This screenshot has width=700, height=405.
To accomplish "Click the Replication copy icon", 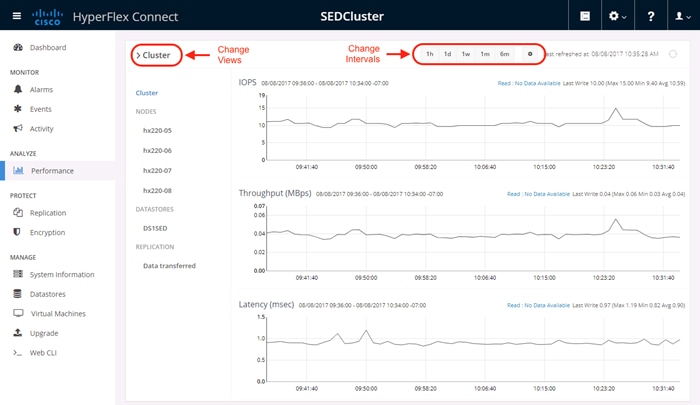I will coord(18,213).
